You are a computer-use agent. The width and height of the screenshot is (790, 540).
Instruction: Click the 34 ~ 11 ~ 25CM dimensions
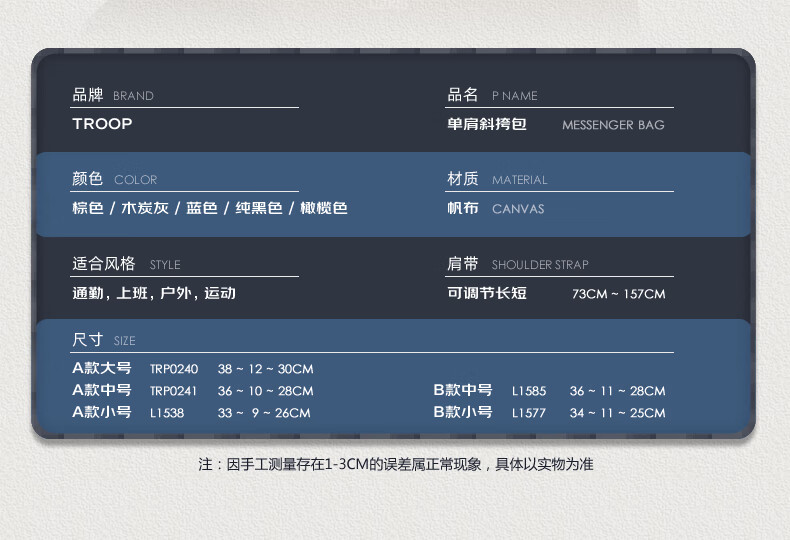(x=617, y=414)
